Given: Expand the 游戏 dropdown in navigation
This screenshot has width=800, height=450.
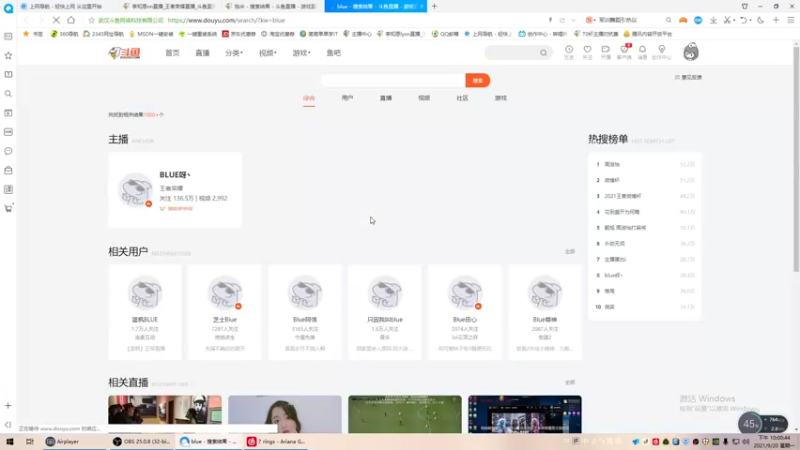Looking at the screenshot, I should [x=301, y=53].
